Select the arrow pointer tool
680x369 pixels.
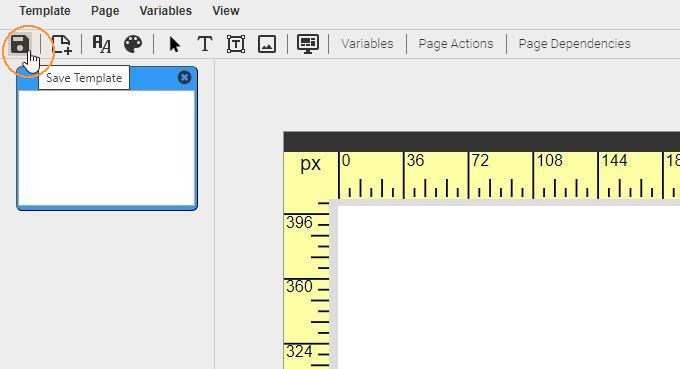pyautogui.click(x=174, y=44)
